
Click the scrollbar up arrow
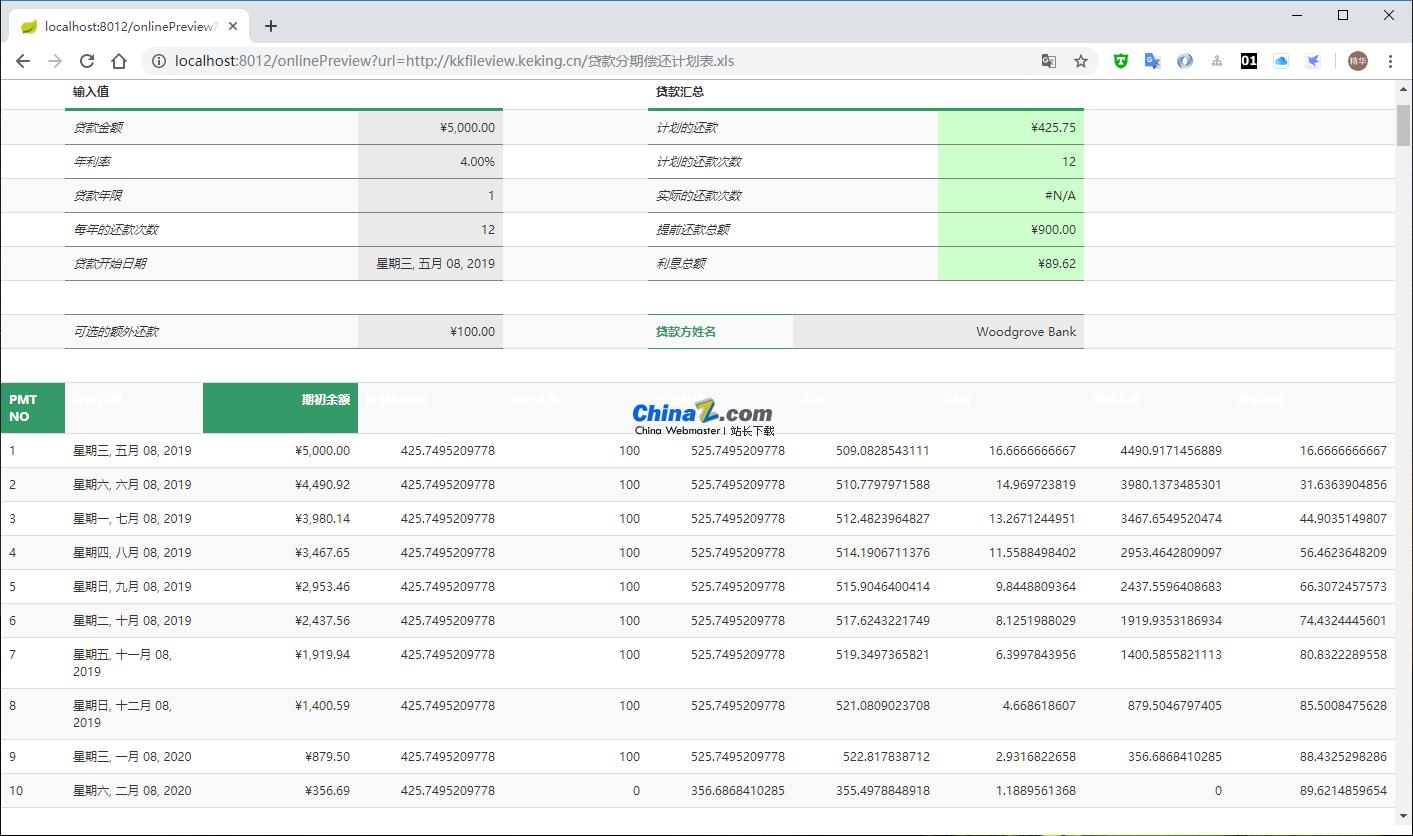[1404, 89]
